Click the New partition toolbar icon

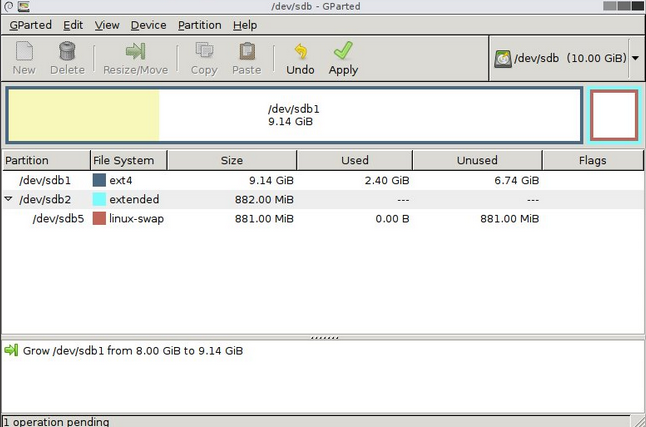pyautogui.click(x=24, y=52)
